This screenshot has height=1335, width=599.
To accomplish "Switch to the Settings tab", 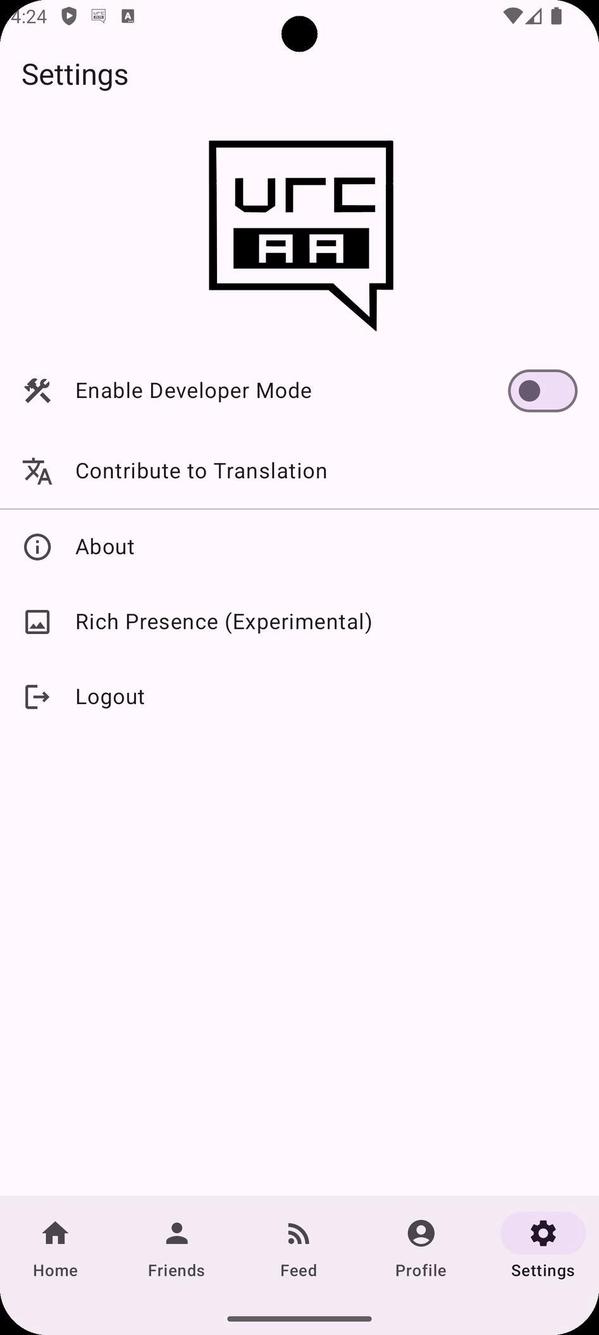I will click(542, 1248).
